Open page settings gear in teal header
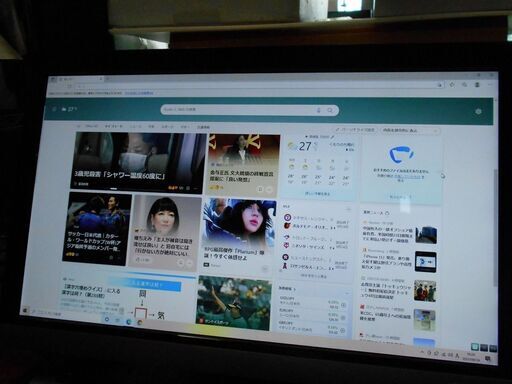Viewport: 512px width, 384px height. [478, 111]
